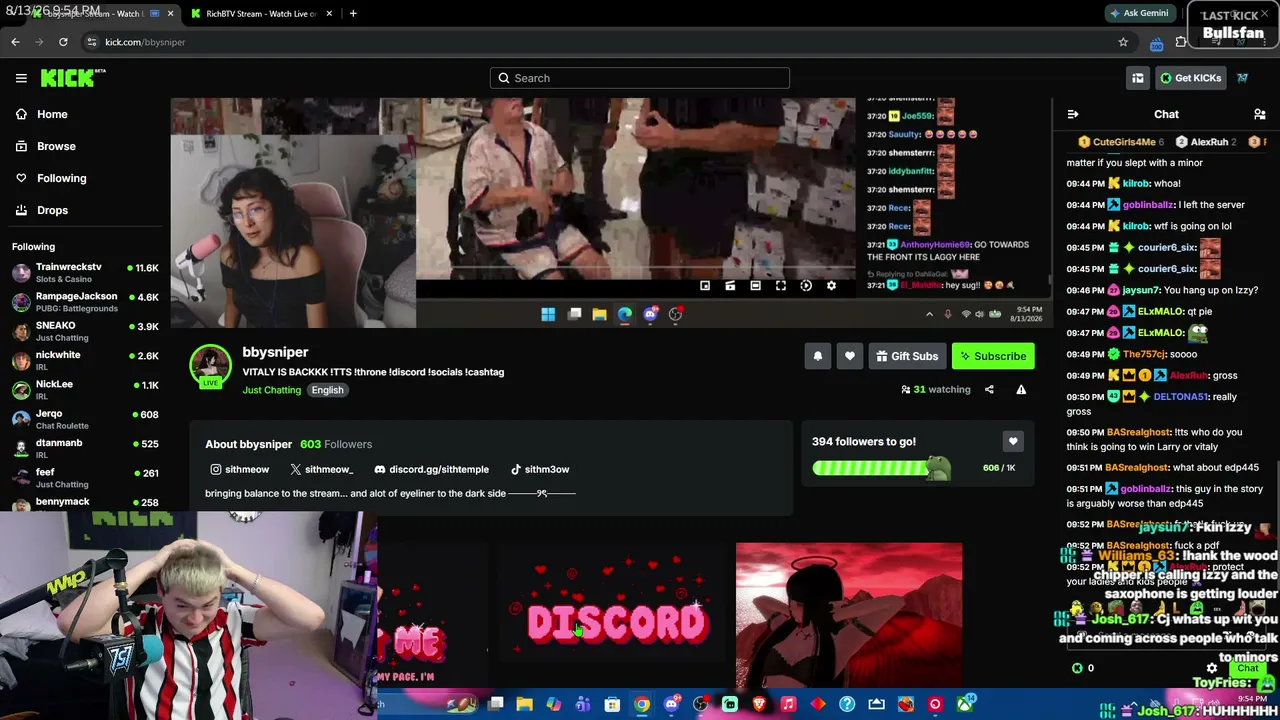
Task: Click the Get KICKs button
Action: click(x=1190, y=78)
